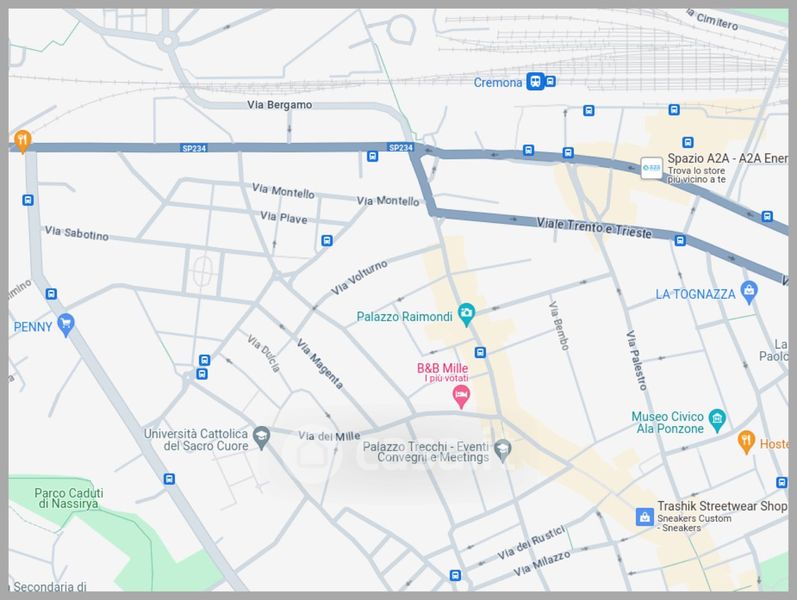Select the Trashik Streetwear Shop icon
This screenshot has height=600, width=797.
tap(645, 517)
